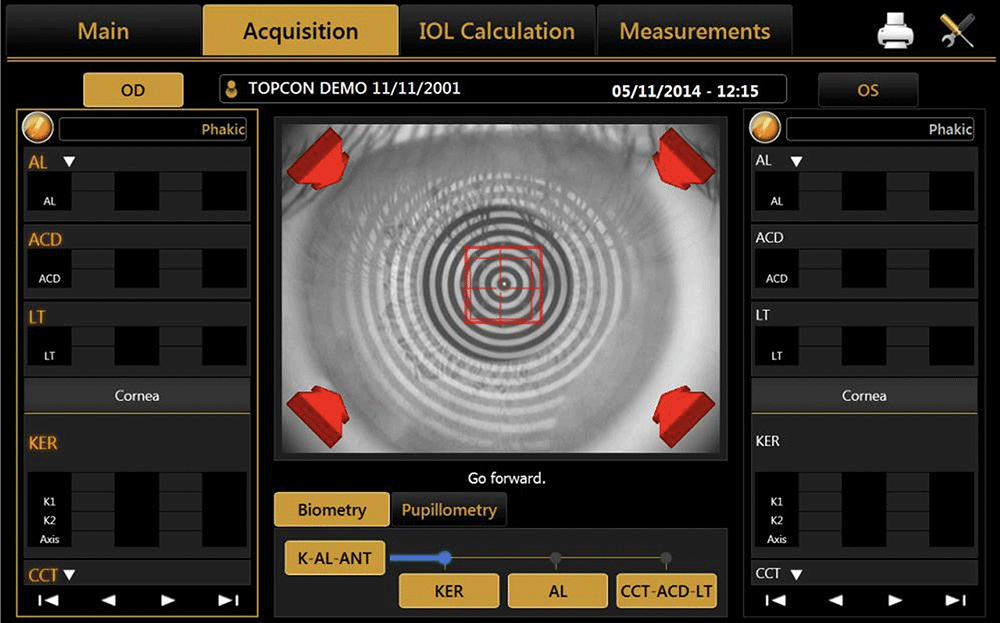Go to last record in OS panel

point(955,600)
